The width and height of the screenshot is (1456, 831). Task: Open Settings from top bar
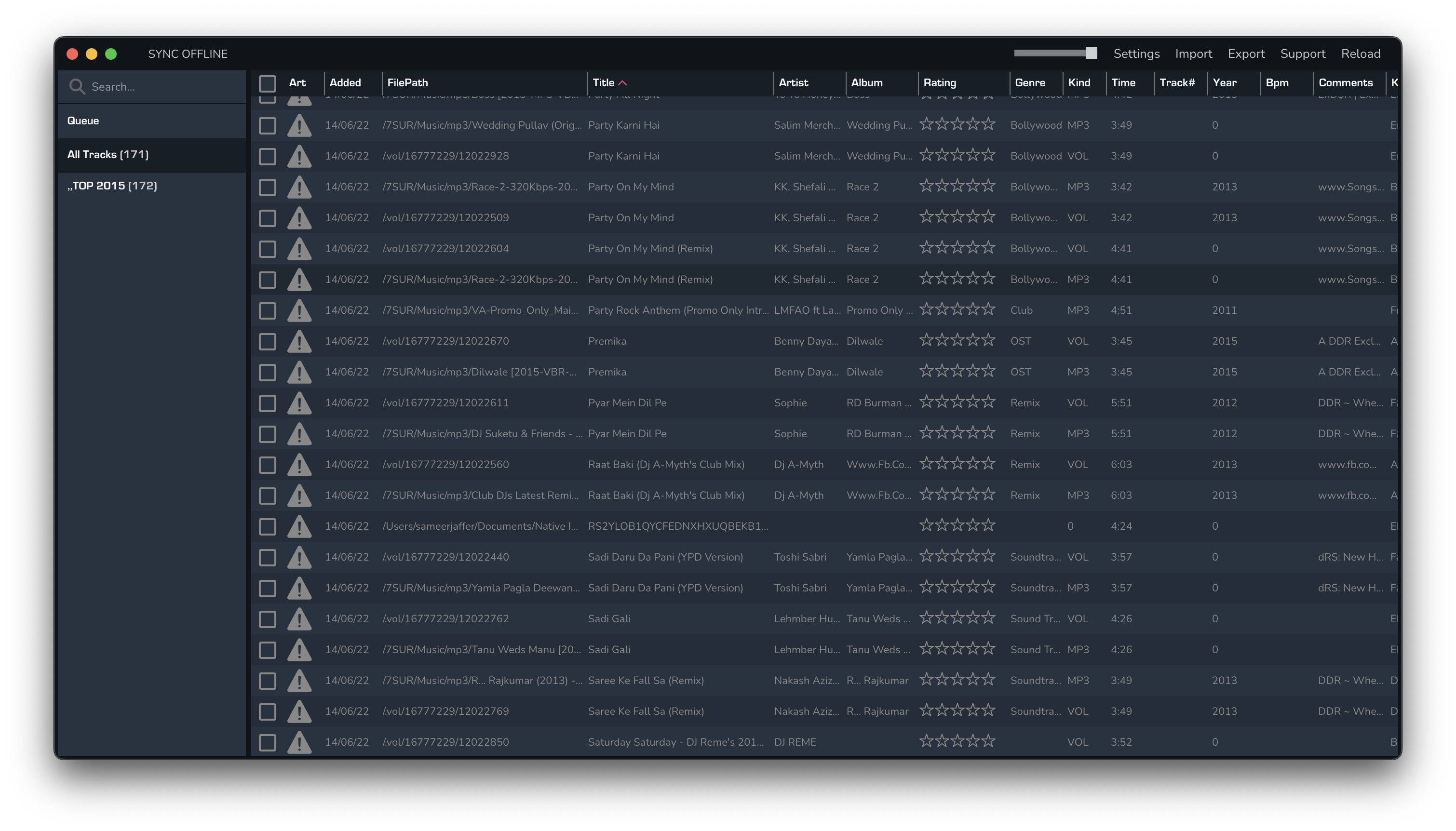(1136, 54)
